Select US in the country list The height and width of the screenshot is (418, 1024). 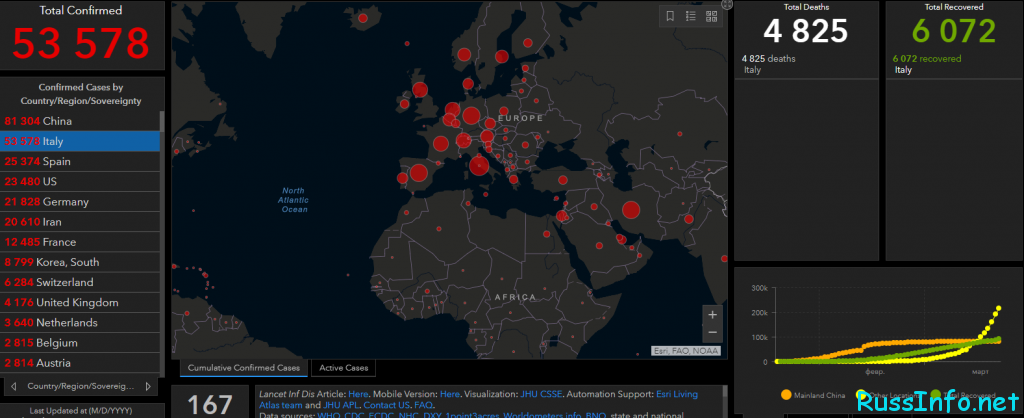point(80,182)
